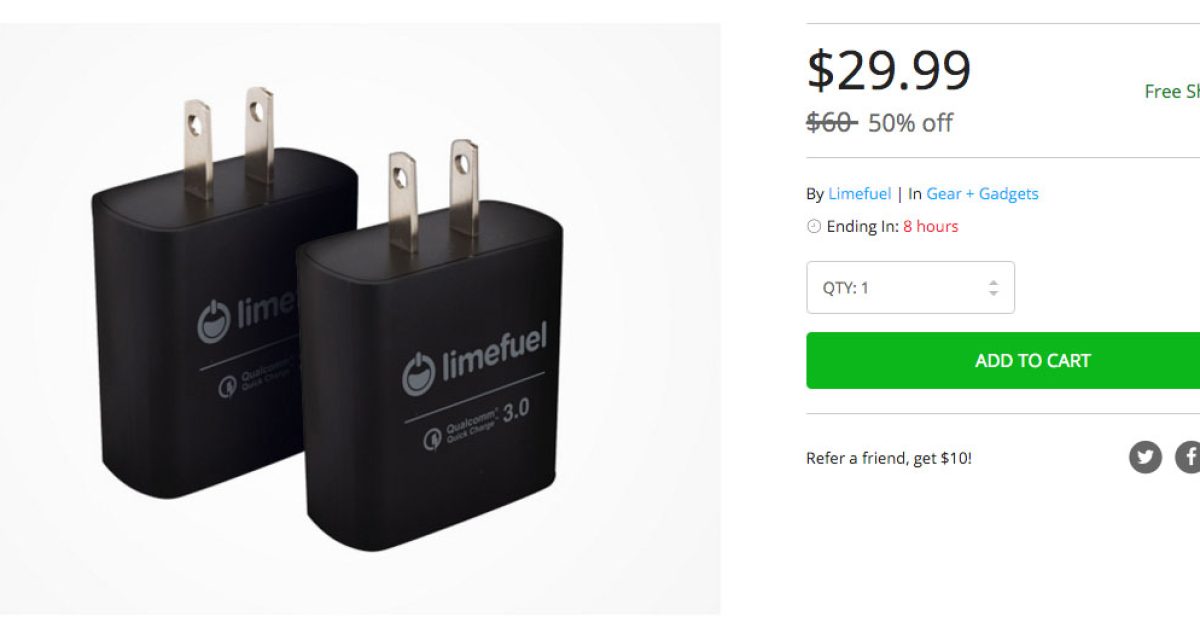
Task: Click the Quick Charge 3.0 badge on the front charger
Action: (473, 420)
